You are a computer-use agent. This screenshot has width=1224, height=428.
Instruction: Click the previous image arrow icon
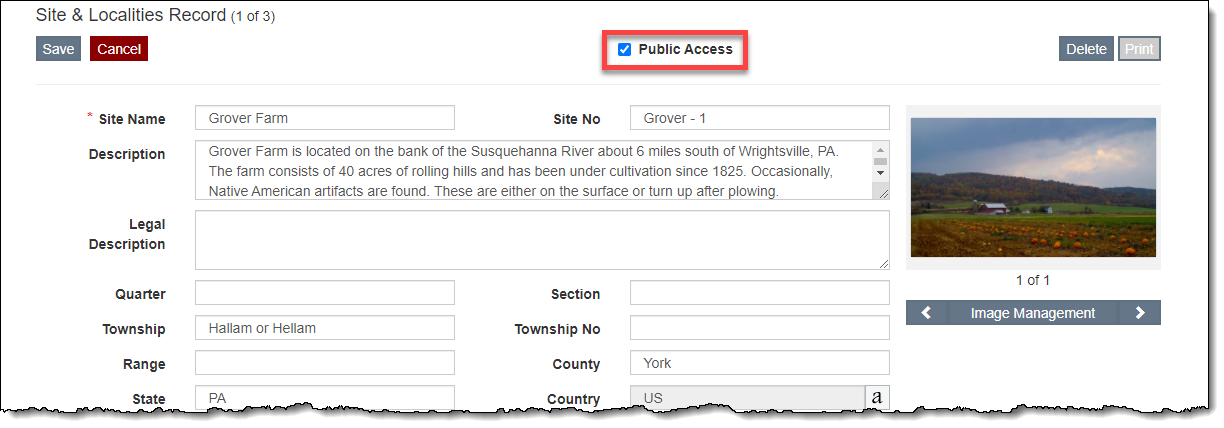926,313
